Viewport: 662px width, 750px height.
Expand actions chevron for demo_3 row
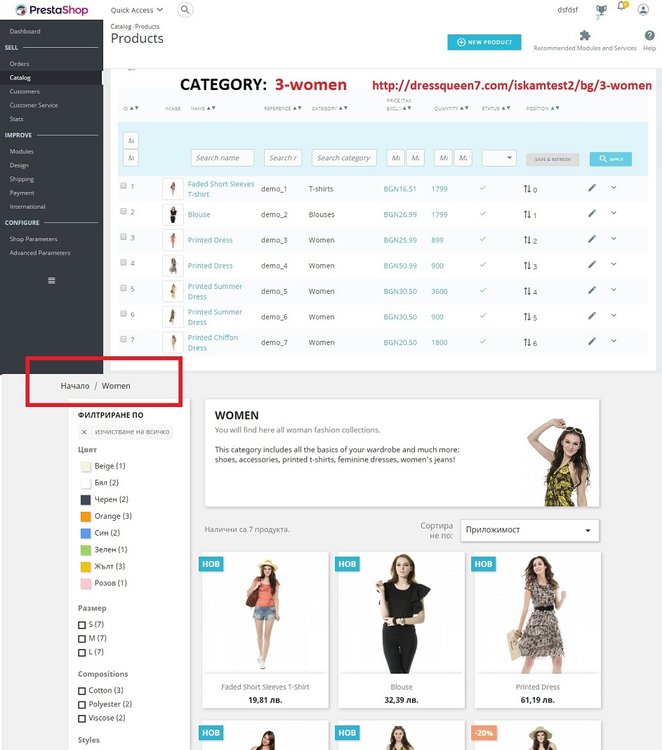tap(614, 238)
